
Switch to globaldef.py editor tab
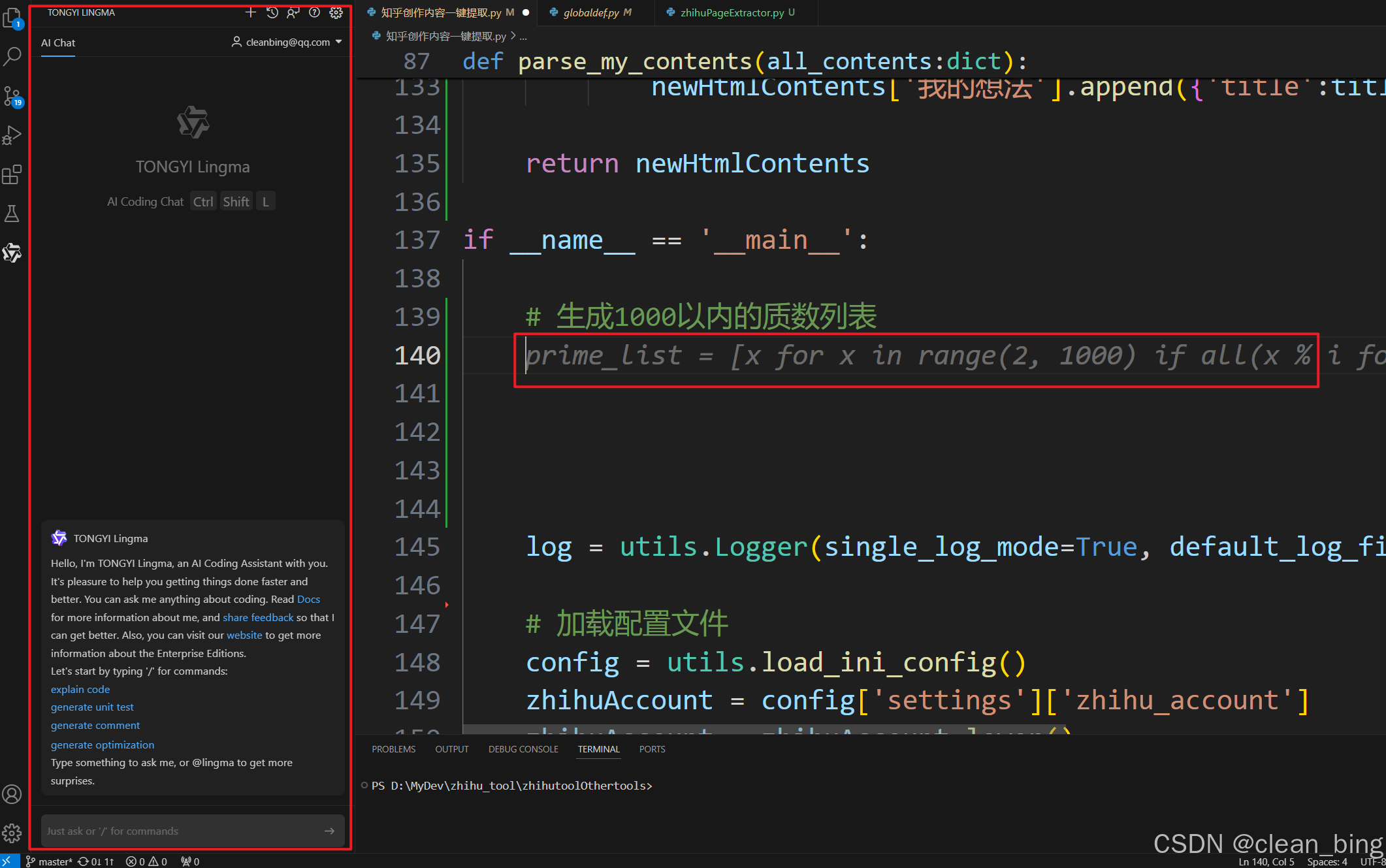(x=590, y=12)
